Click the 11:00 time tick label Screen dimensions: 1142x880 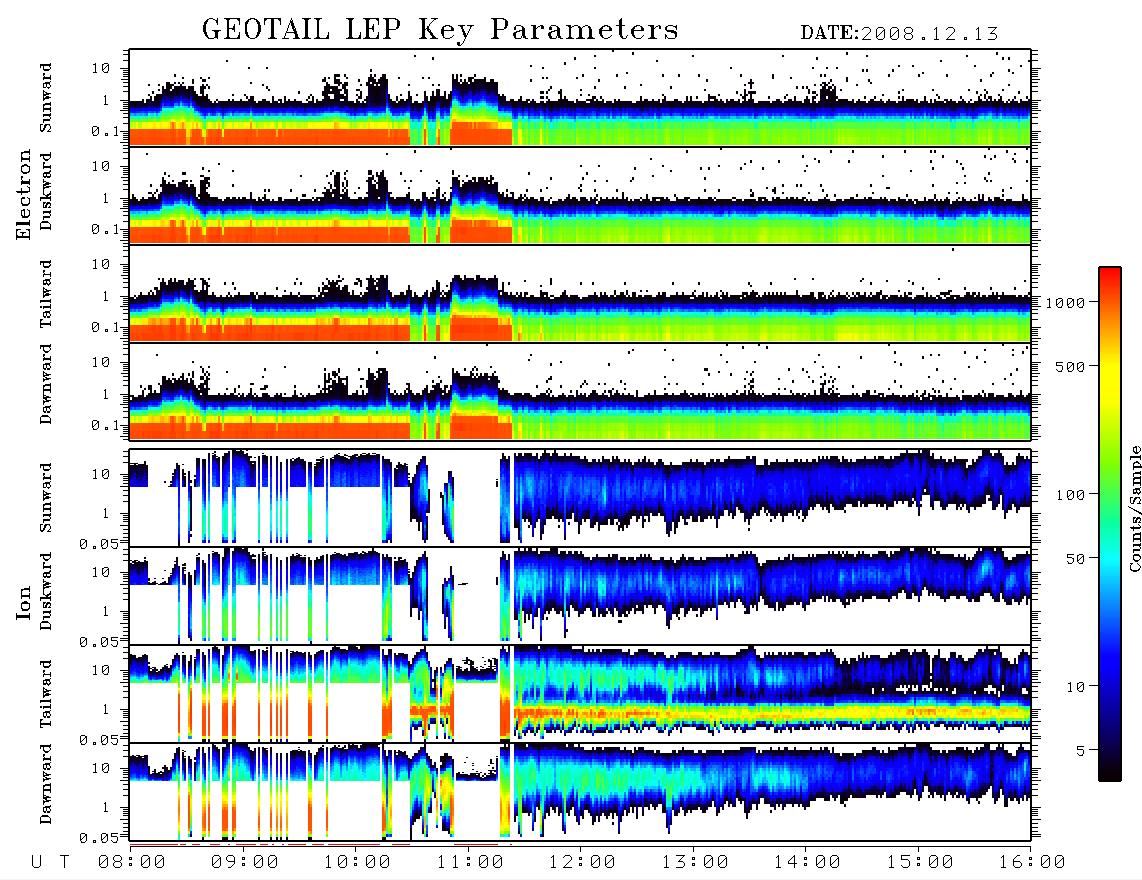click(470, 862)
